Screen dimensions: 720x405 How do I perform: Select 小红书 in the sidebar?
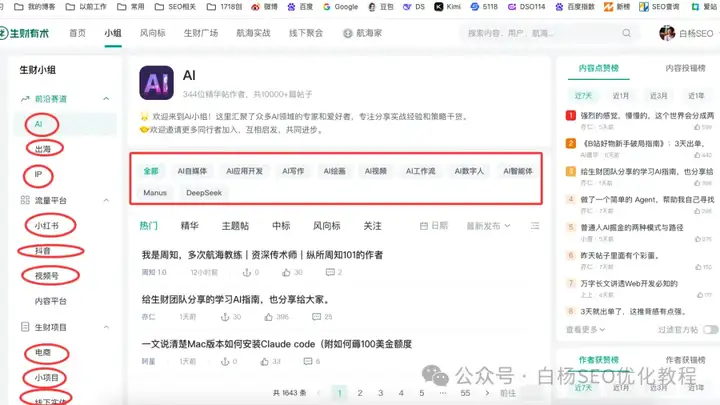coord(47,225)
